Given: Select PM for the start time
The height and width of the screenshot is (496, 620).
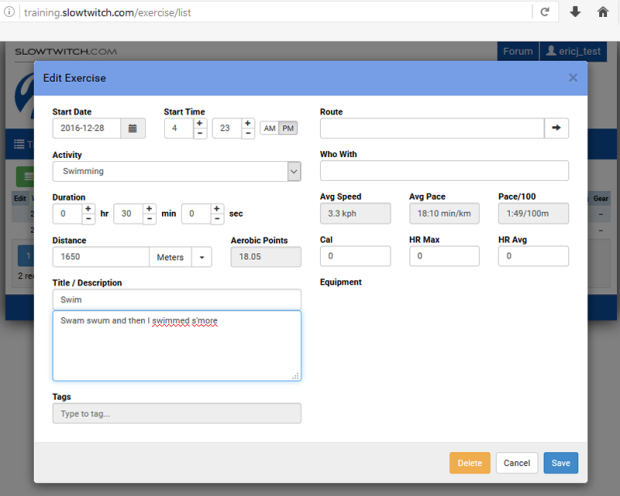Looking at the screenshot, I should click(288, 128).
